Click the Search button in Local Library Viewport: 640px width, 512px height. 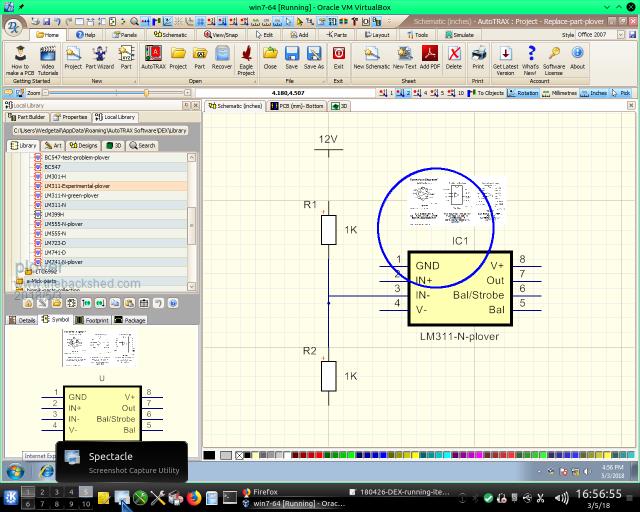coord(142,145)
